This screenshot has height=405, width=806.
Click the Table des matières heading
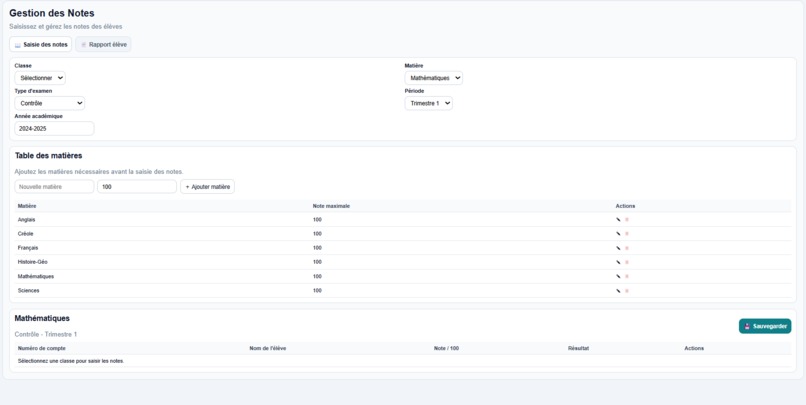48,155
